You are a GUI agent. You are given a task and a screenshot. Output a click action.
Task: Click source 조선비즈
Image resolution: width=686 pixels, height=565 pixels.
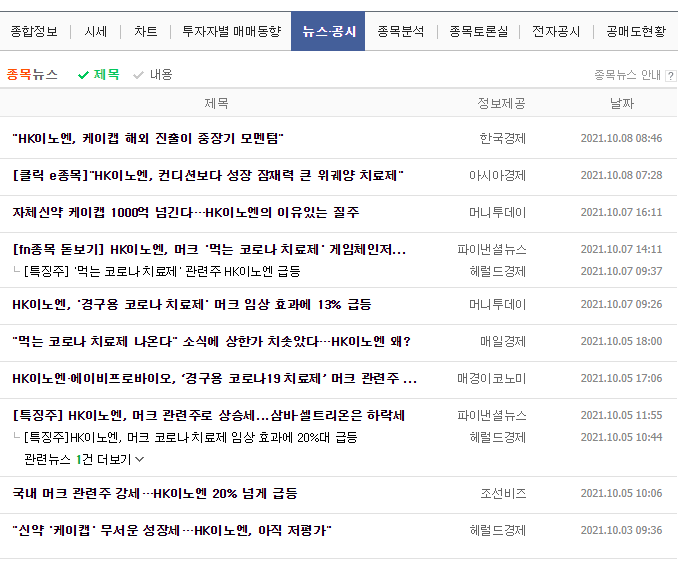coord(503,494)
